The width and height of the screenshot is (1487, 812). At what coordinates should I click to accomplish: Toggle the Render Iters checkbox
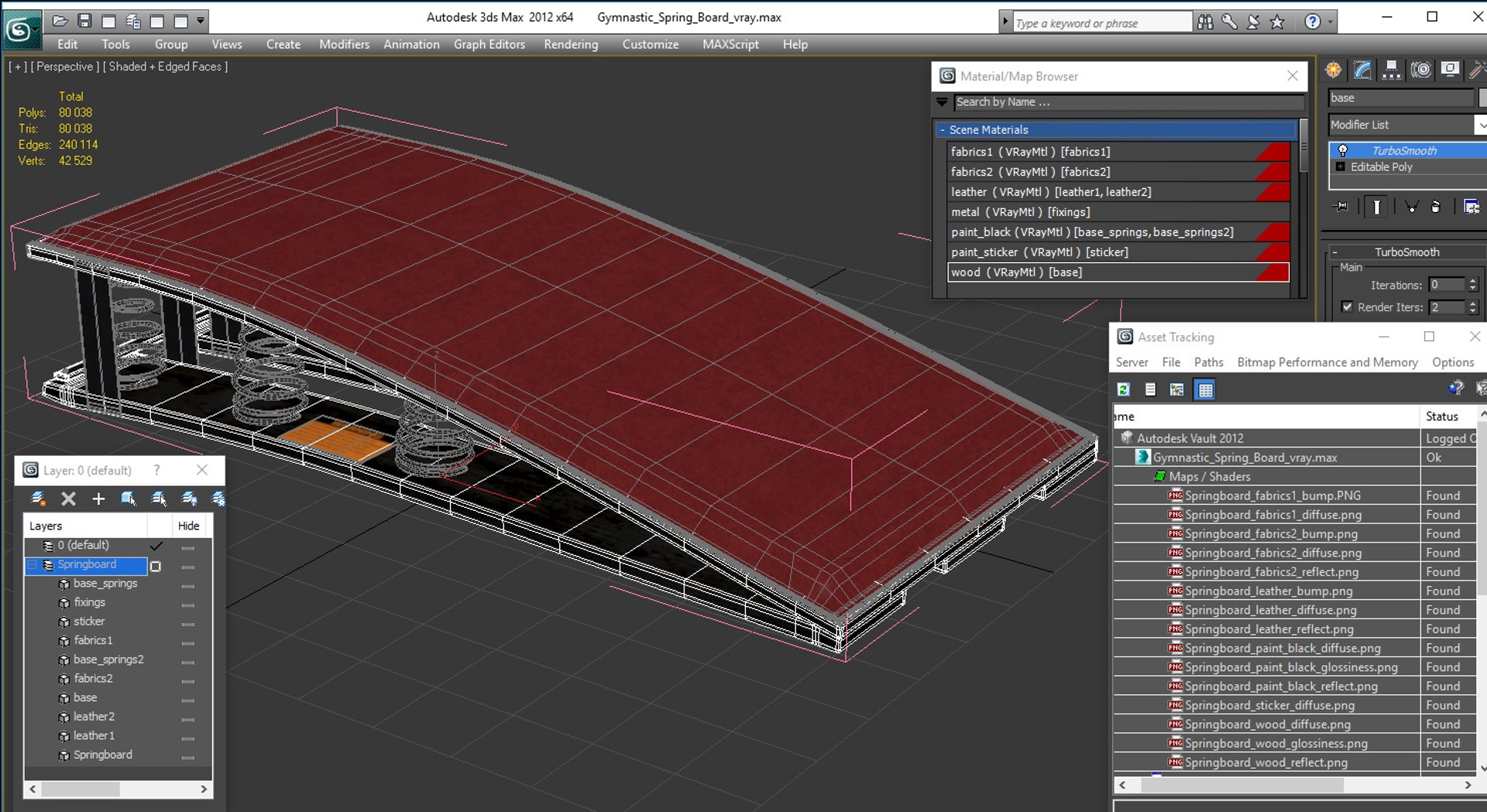[1347, 307]
